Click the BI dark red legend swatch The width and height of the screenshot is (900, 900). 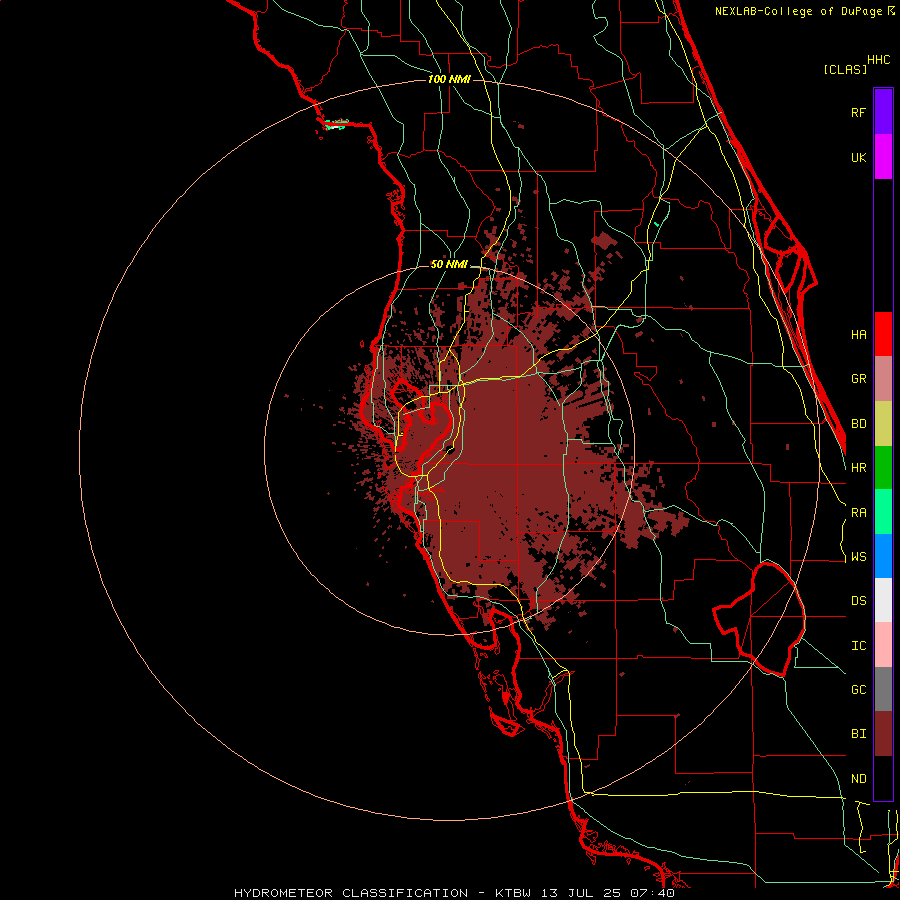pos(883,734)
